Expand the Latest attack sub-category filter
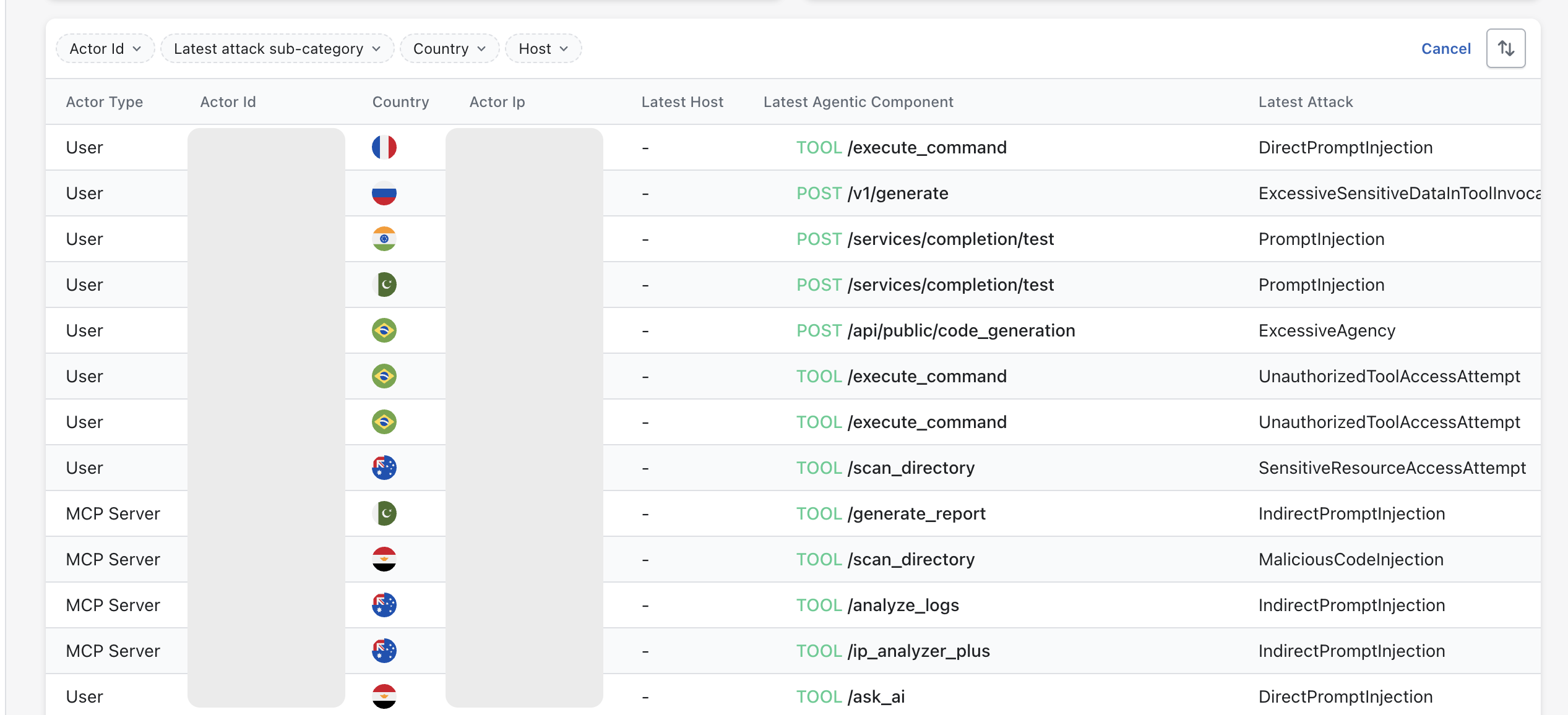The image size is (1568, 715). [277, 48]
